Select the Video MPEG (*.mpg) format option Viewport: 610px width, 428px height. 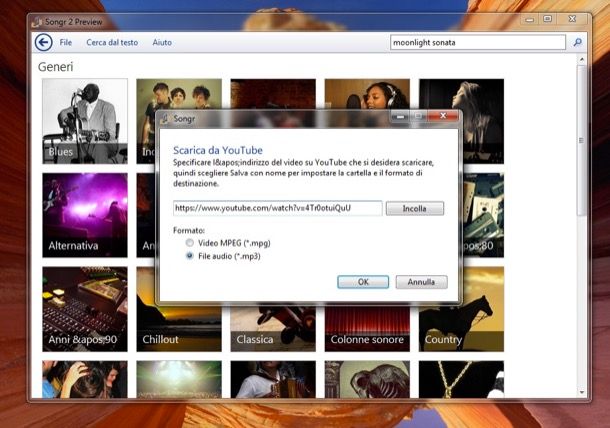[189, 243]
